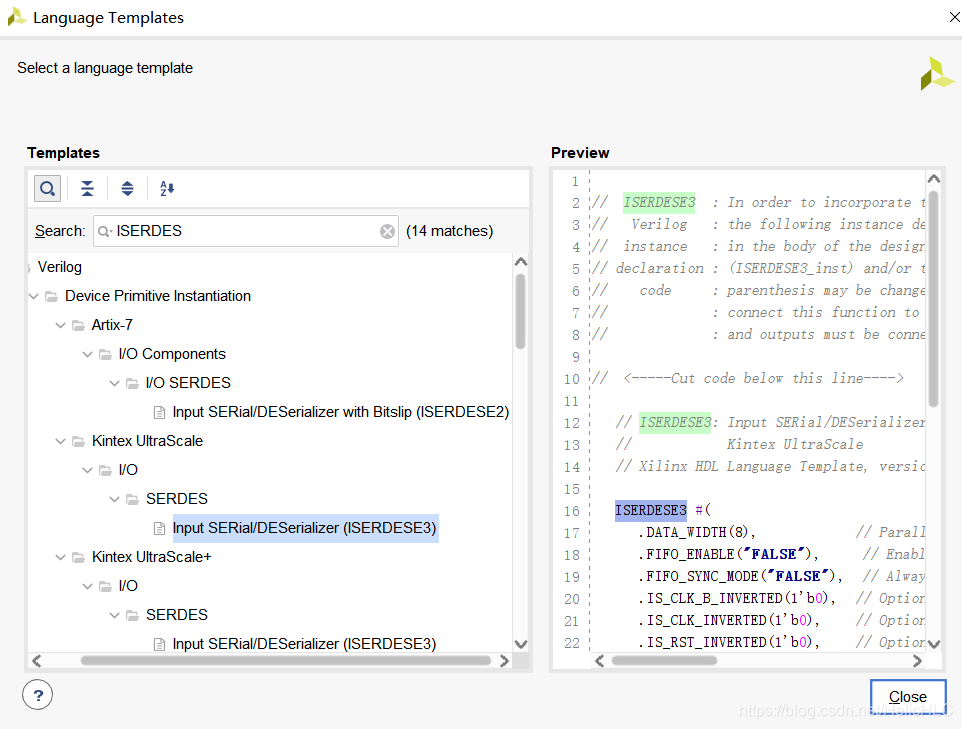Close the Language Templates dialog window
This screenshot has width=962, height=729.
click(955, 17)
